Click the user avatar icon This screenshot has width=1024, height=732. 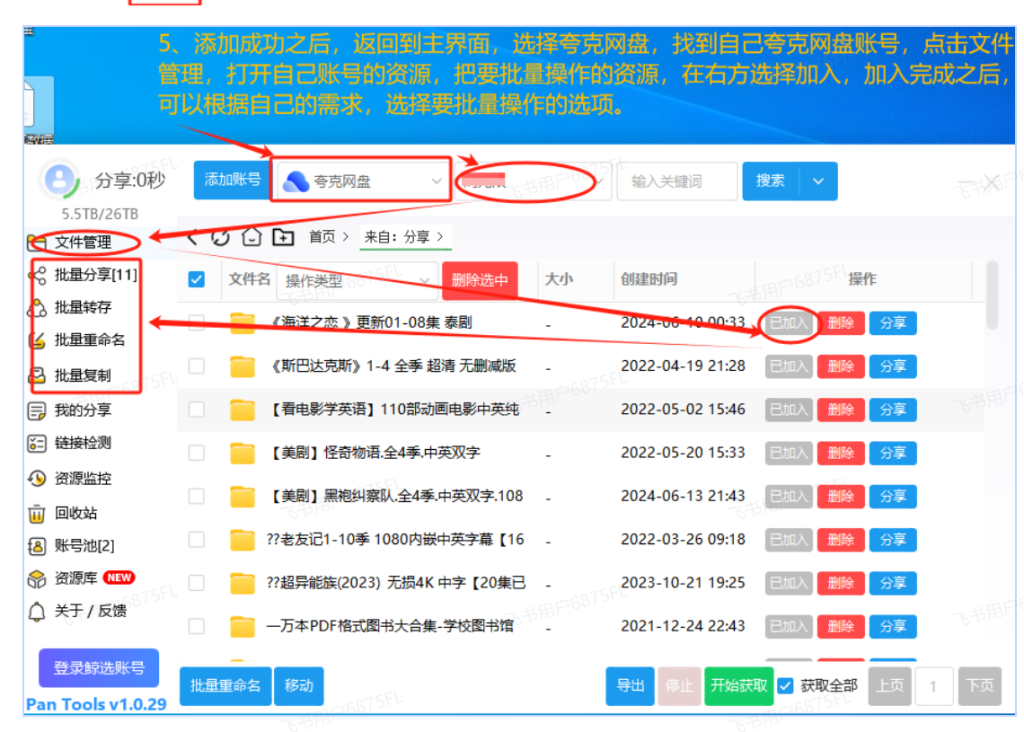pos(60,180)
